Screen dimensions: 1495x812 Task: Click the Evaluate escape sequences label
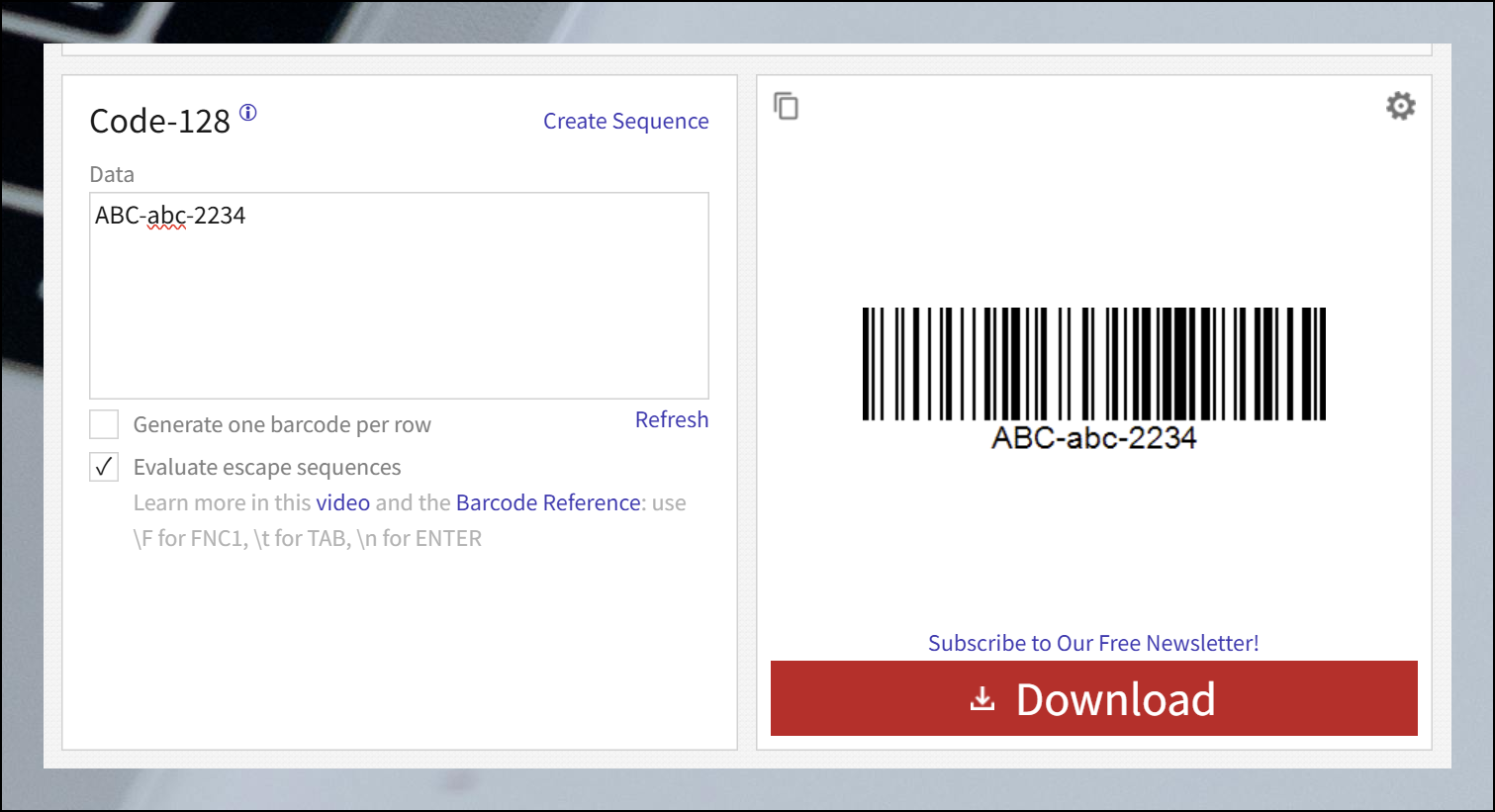coord(267,467)
